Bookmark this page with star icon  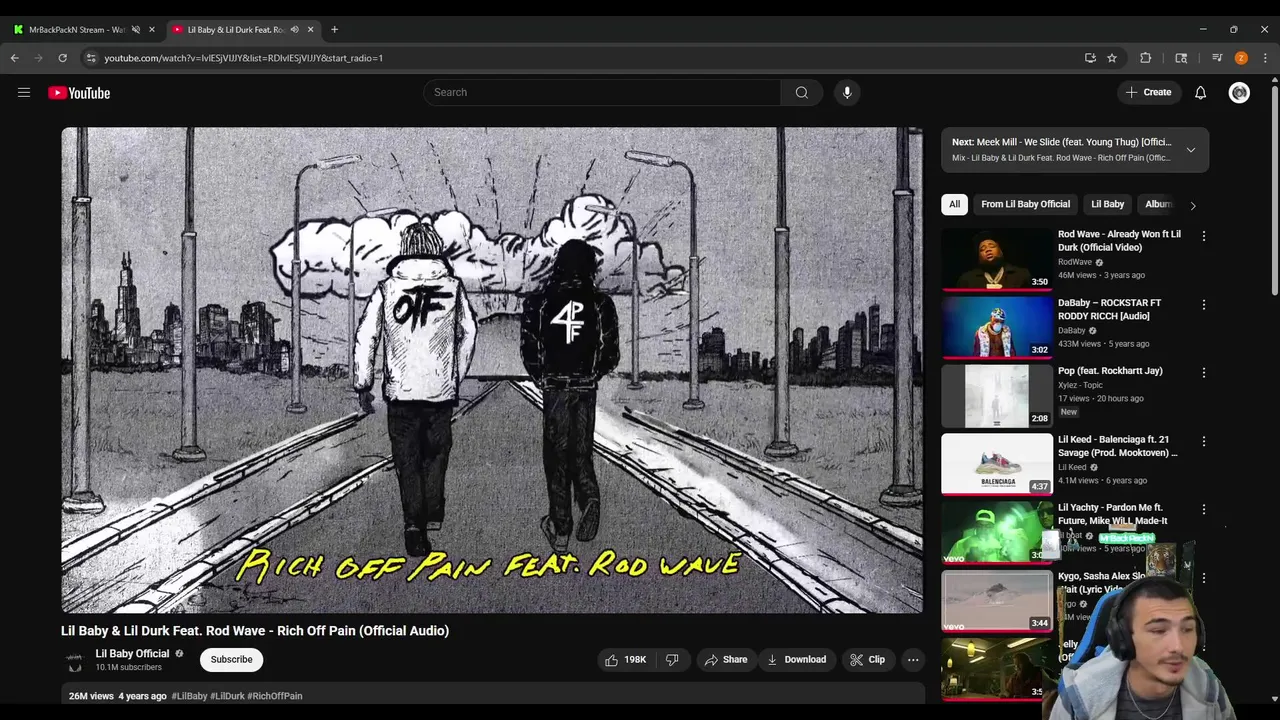[1112, 58]
